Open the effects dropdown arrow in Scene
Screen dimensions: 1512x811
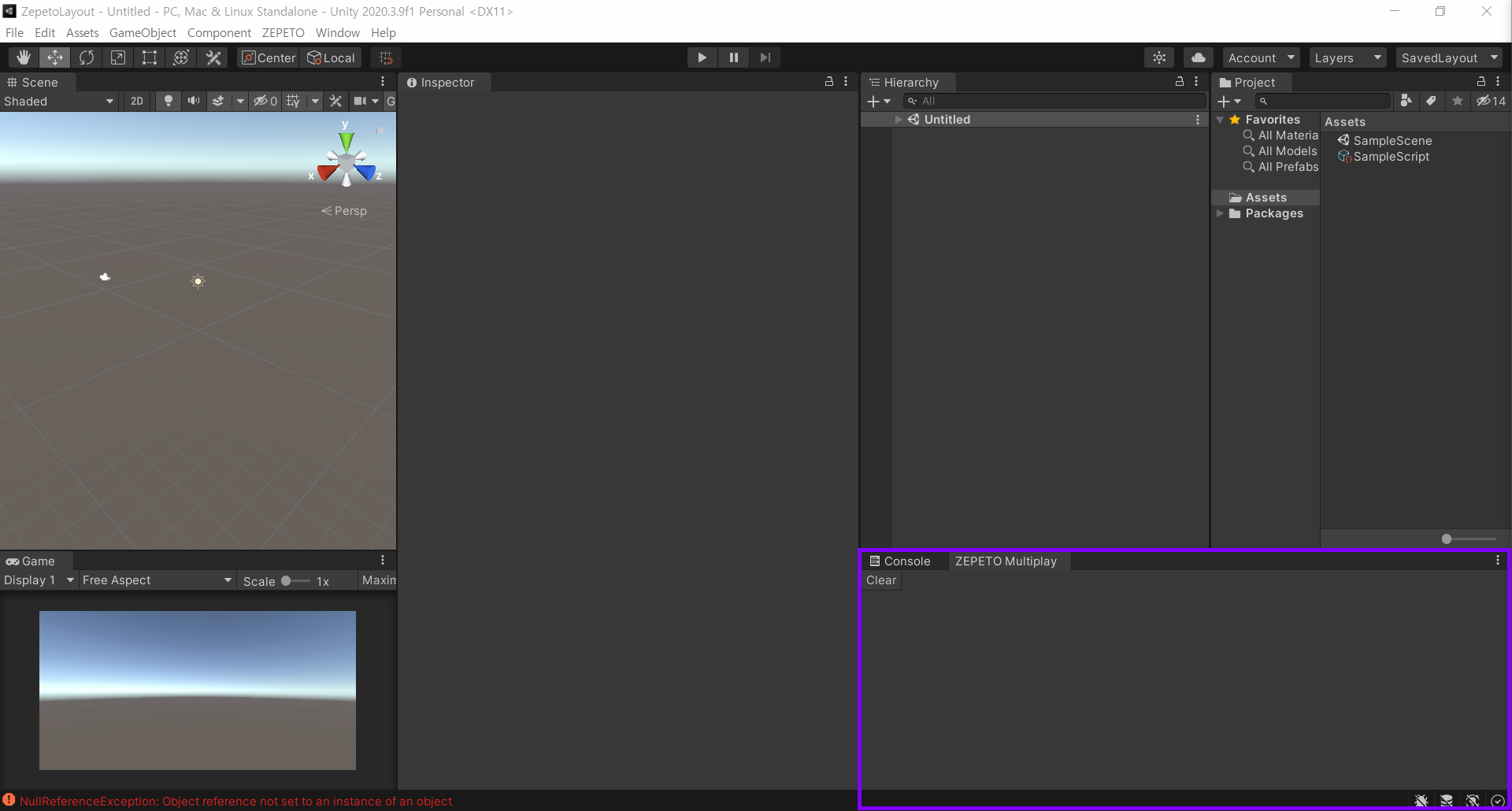[239, 101]
